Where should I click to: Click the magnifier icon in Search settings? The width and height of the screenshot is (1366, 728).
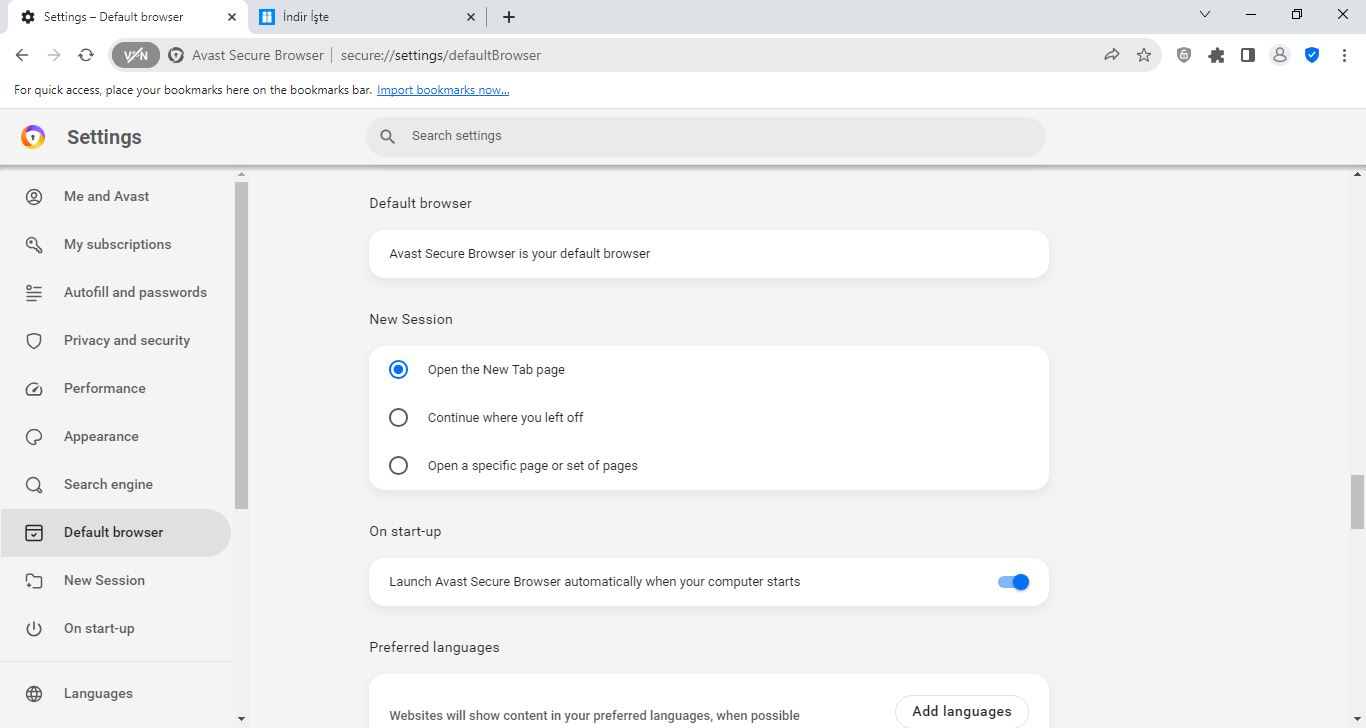[x=388, y=136]
